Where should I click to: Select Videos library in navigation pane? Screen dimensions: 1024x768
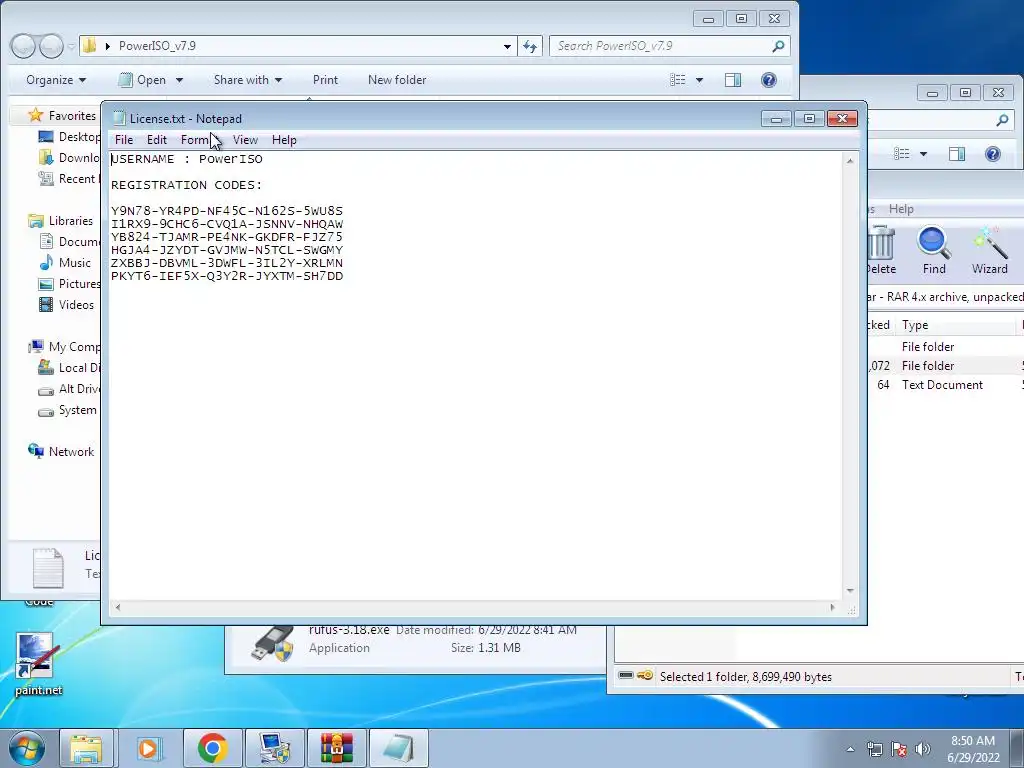(67, 304)
